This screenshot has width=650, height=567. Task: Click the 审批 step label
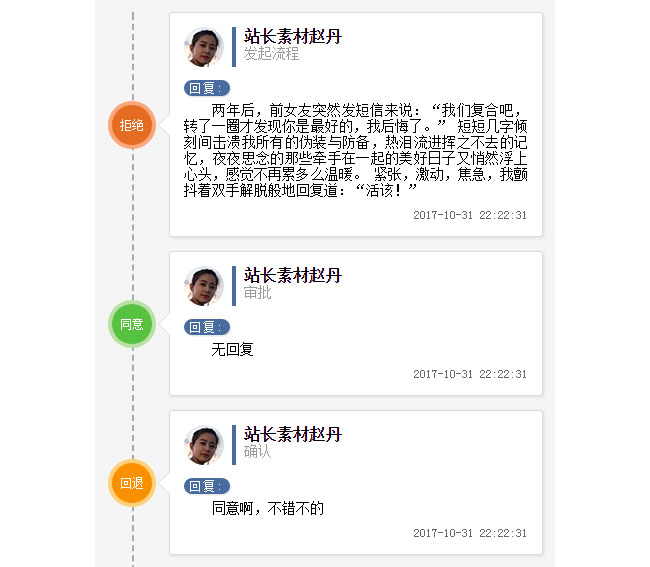click(258, 293)
